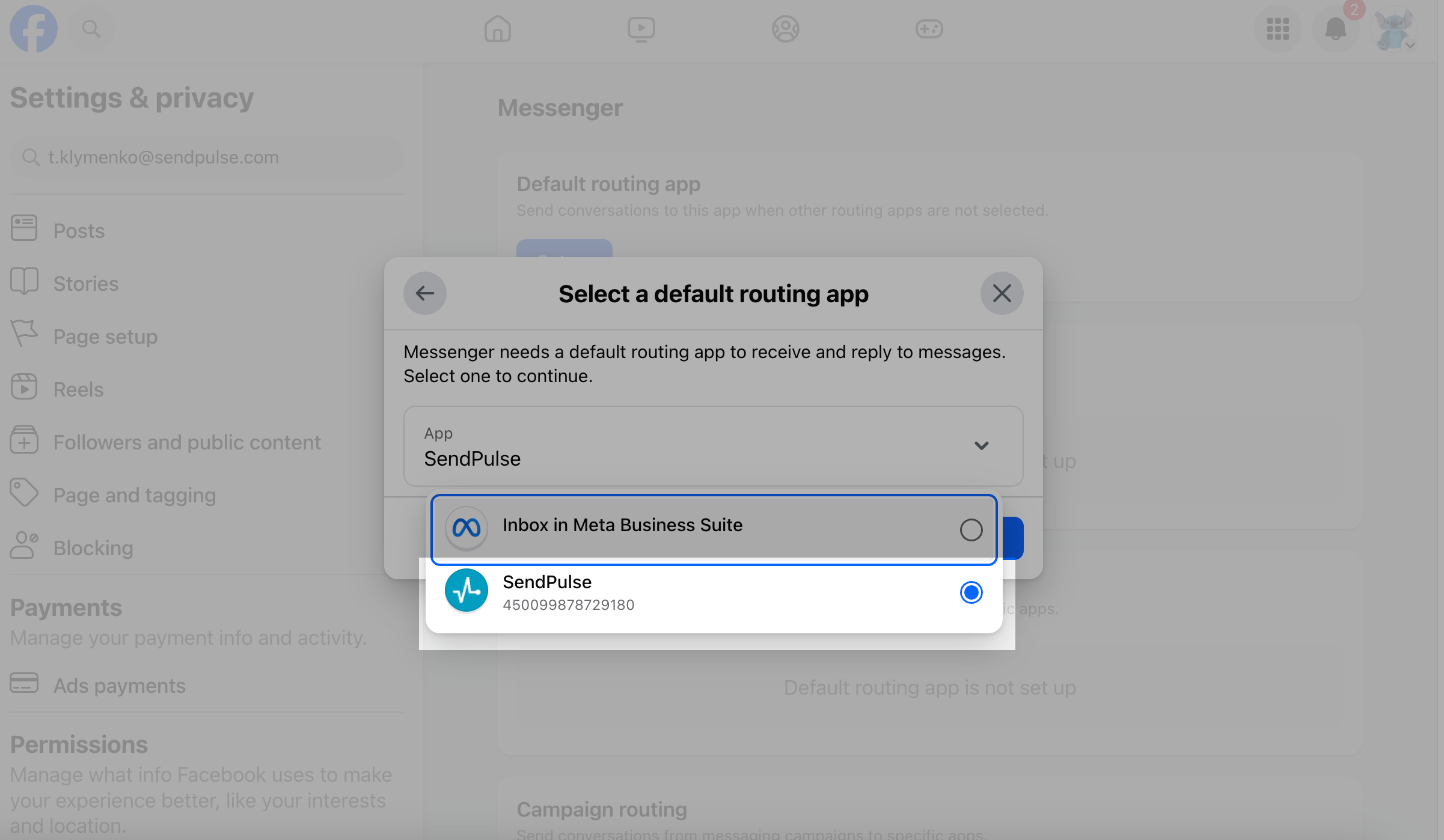Click the Facebook logo icon
The image size is (1444, 840).
click(34, 28)
